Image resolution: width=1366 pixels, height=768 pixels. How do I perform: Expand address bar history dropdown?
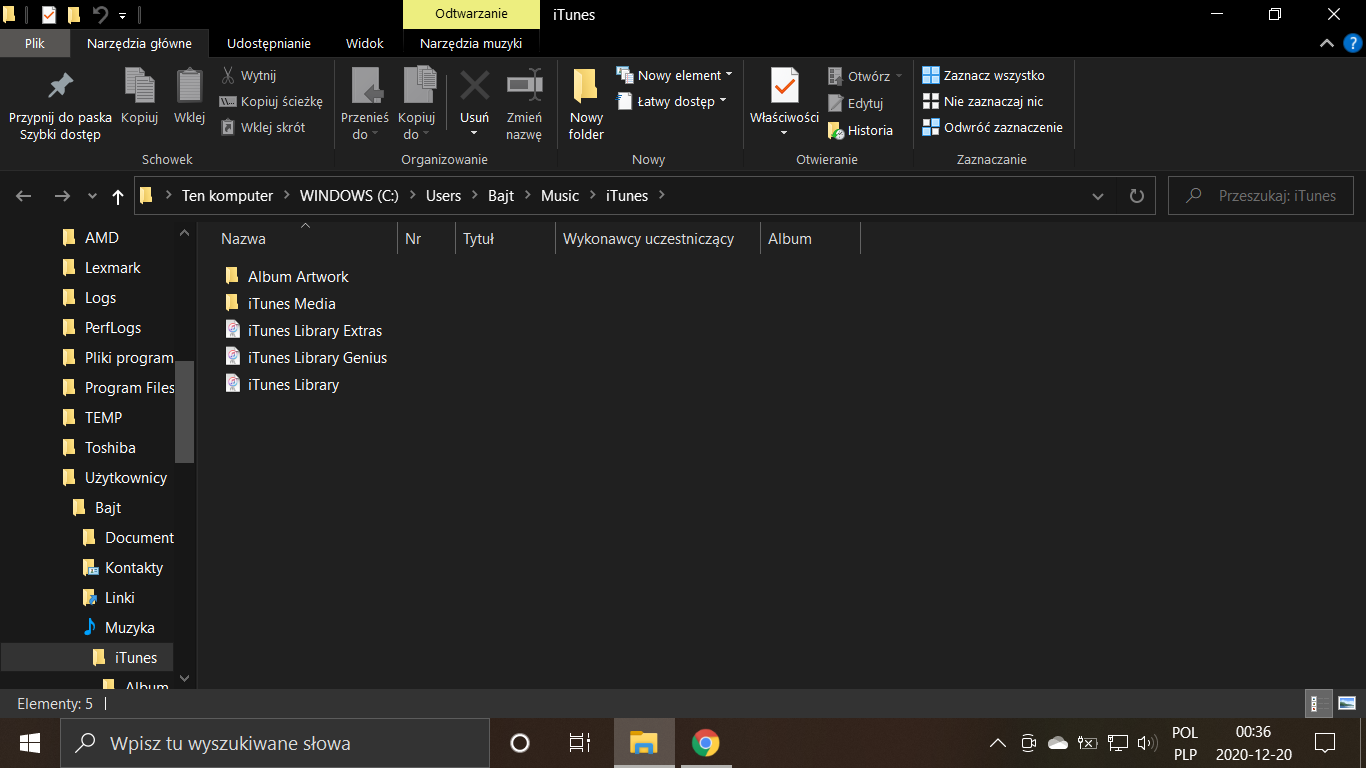coord(1098,196)
